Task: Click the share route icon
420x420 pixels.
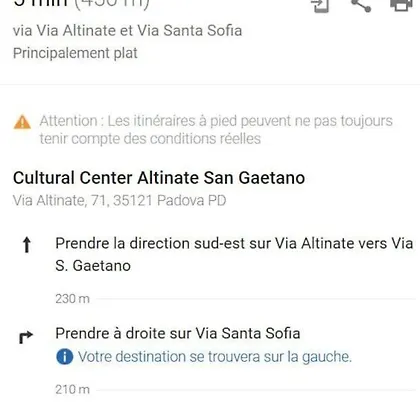Action: tap(361, 6)
